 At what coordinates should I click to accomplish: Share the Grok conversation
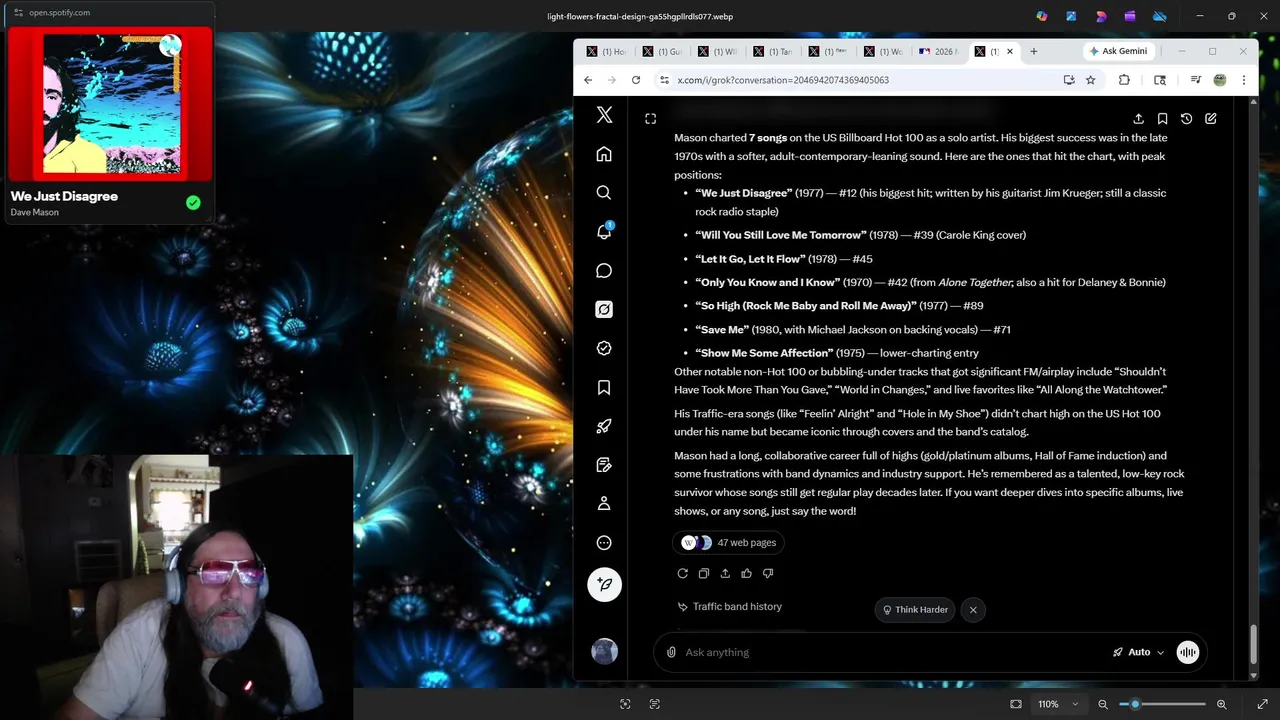click(1138, 119)
